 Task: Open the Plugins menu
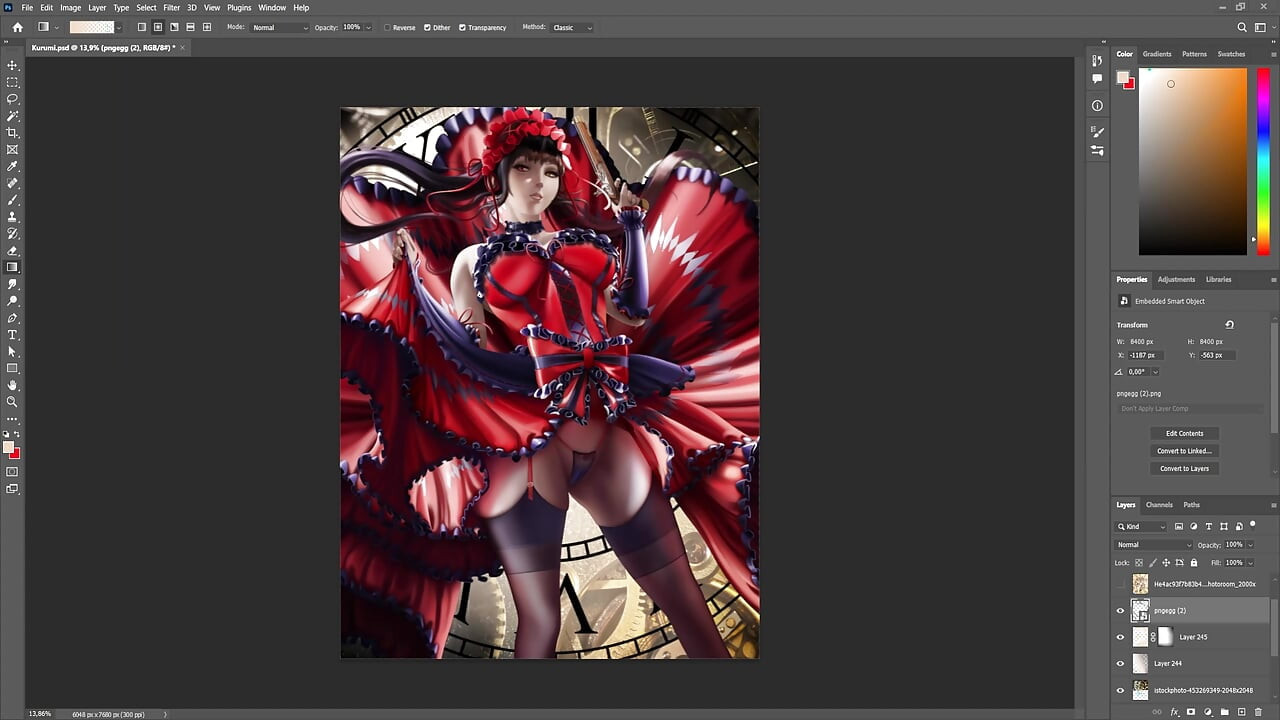[x=239, y=7]
